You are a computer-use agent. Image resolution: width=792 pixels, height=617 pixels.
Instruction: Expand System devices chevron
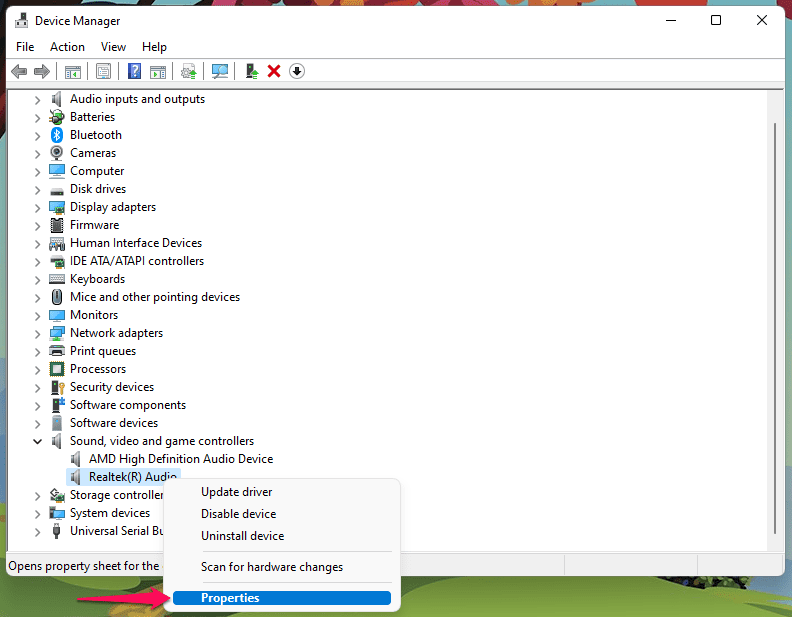coord(37,514)
